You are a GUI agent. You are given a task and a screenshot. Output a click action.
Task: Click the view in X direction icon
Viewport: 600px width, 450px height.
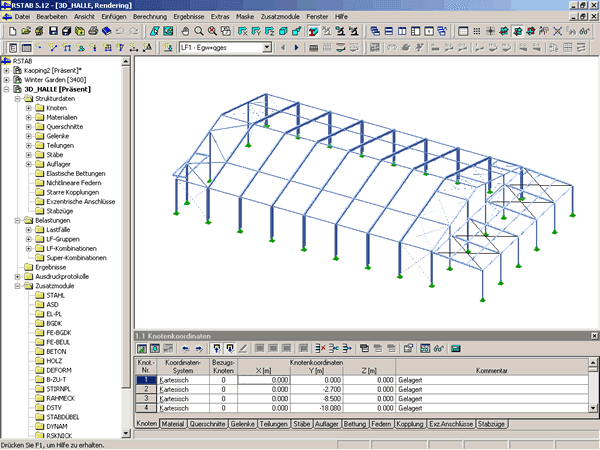(x=243, y=31)
